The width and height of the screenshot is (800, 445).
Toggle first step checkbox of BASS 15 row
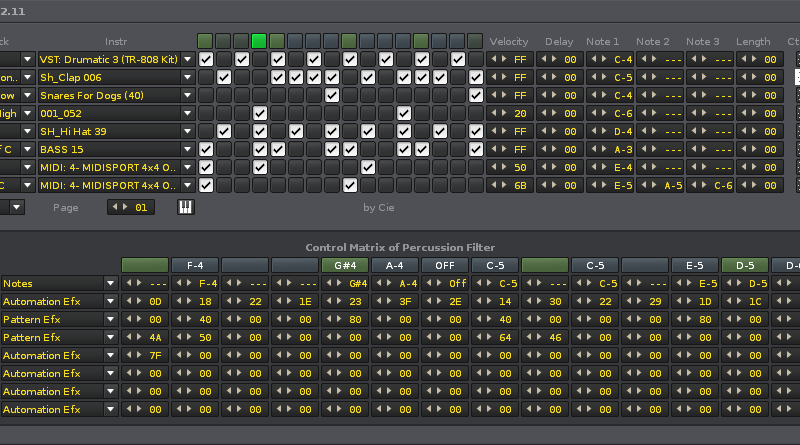(x=205, y=149)
